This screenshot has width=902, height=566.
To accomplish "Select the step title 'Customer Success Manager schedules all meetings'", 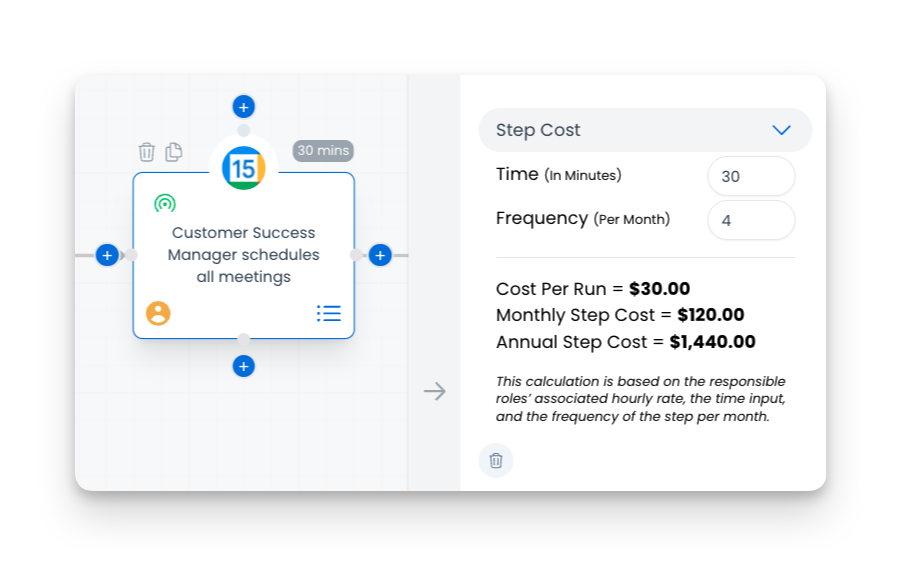I will click(x=243, y=255).
